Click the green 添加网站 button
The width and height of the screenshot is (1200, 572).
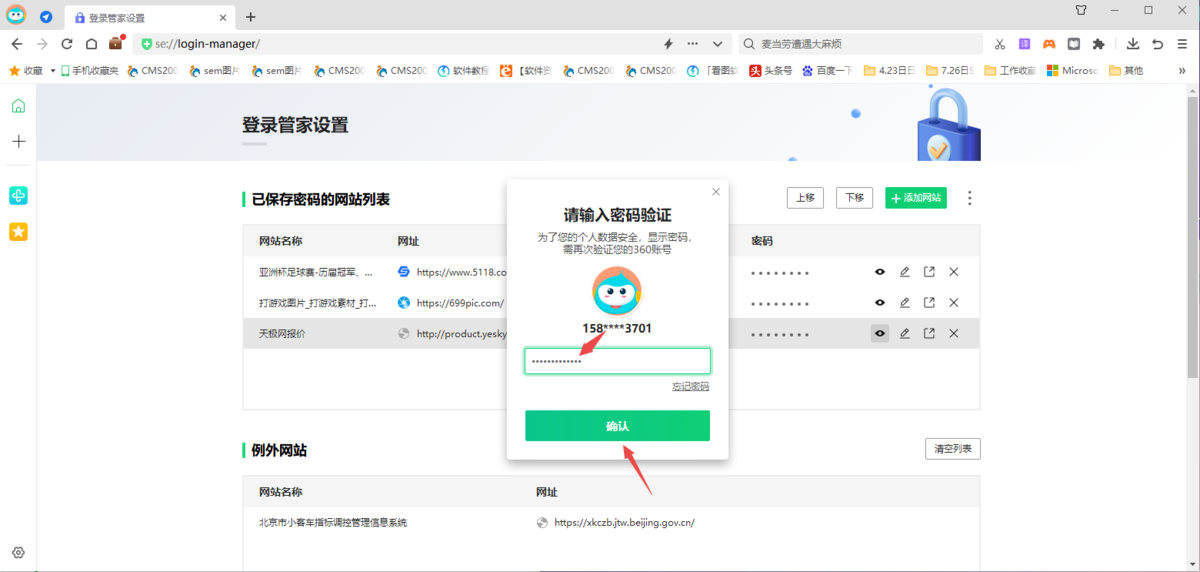[916, 198]
